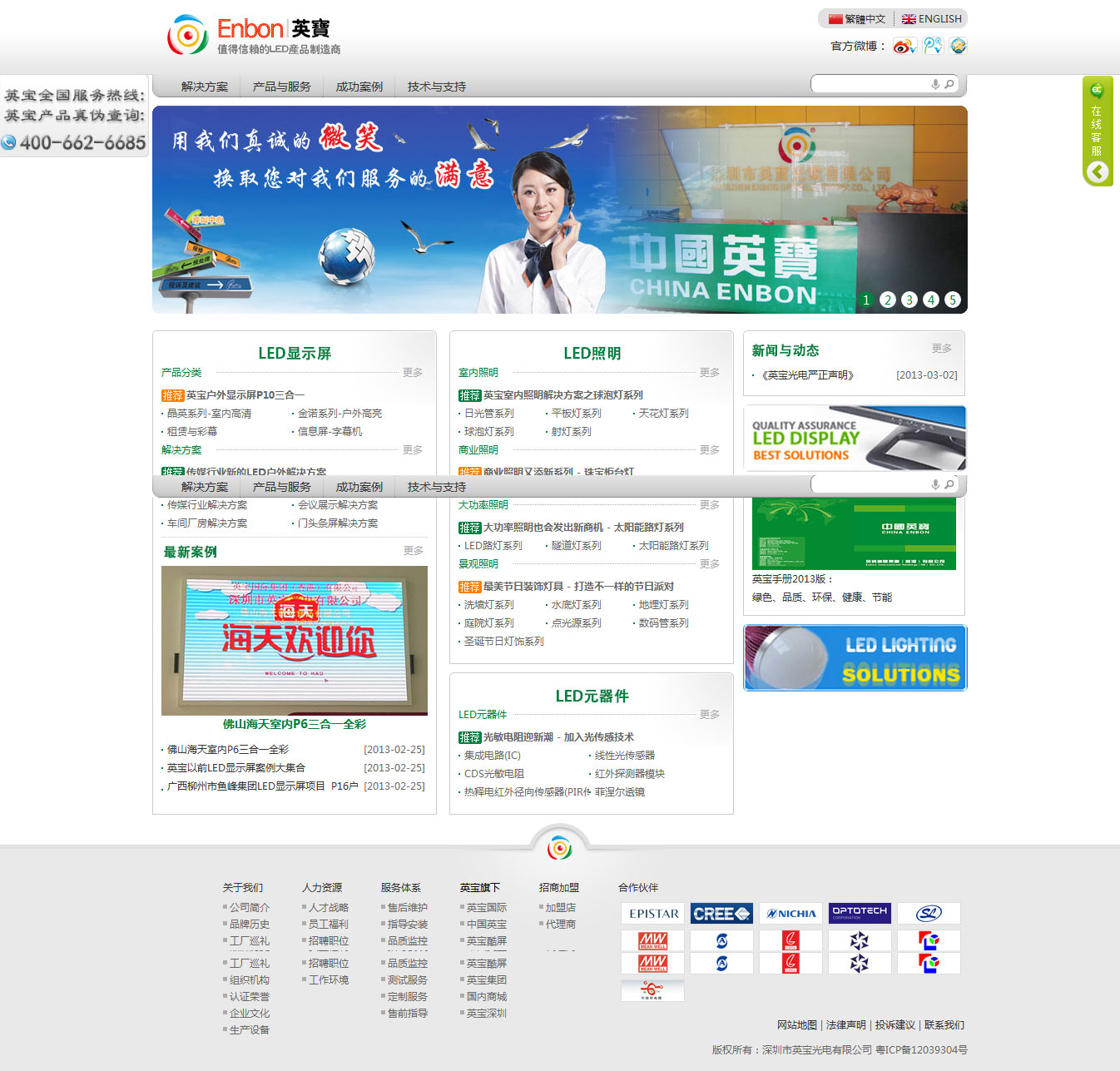The height and width of the screenshot is (1071, 1120).
Task: Switch site language to ENGLISH
Action: pyautogui.click(x=932, y=19)
